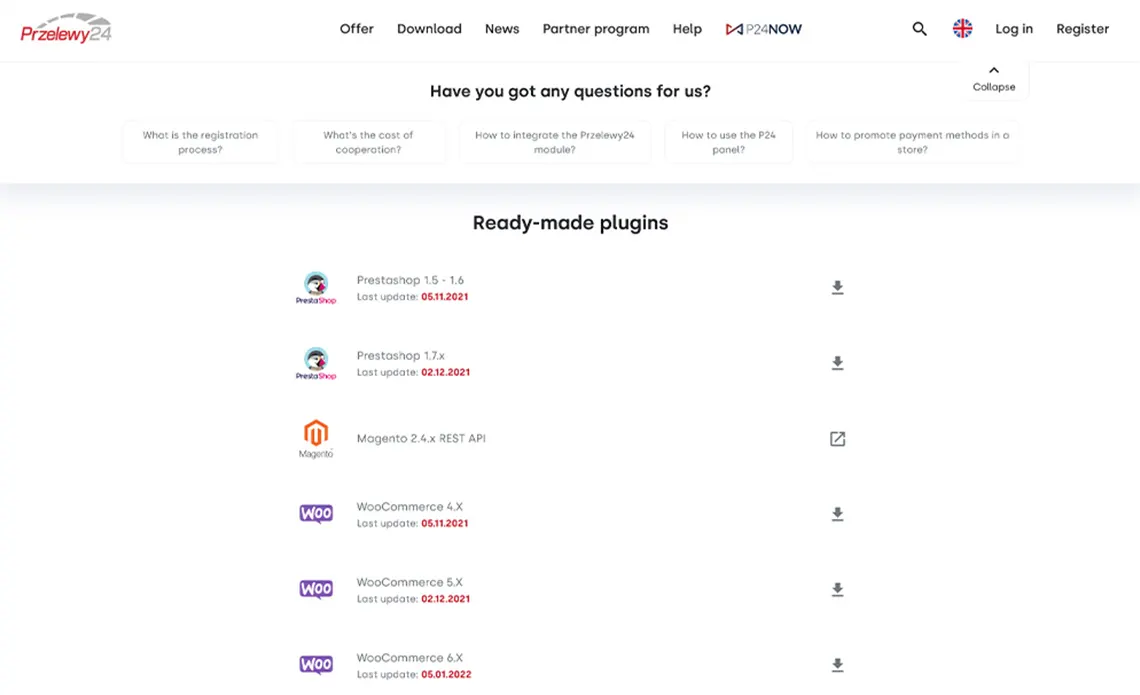Viewport: 1140px width, 695px height.
Task: Select 'How to promote payment methods in a store?'
Action: pyautogui.click(x=912, y=142)
